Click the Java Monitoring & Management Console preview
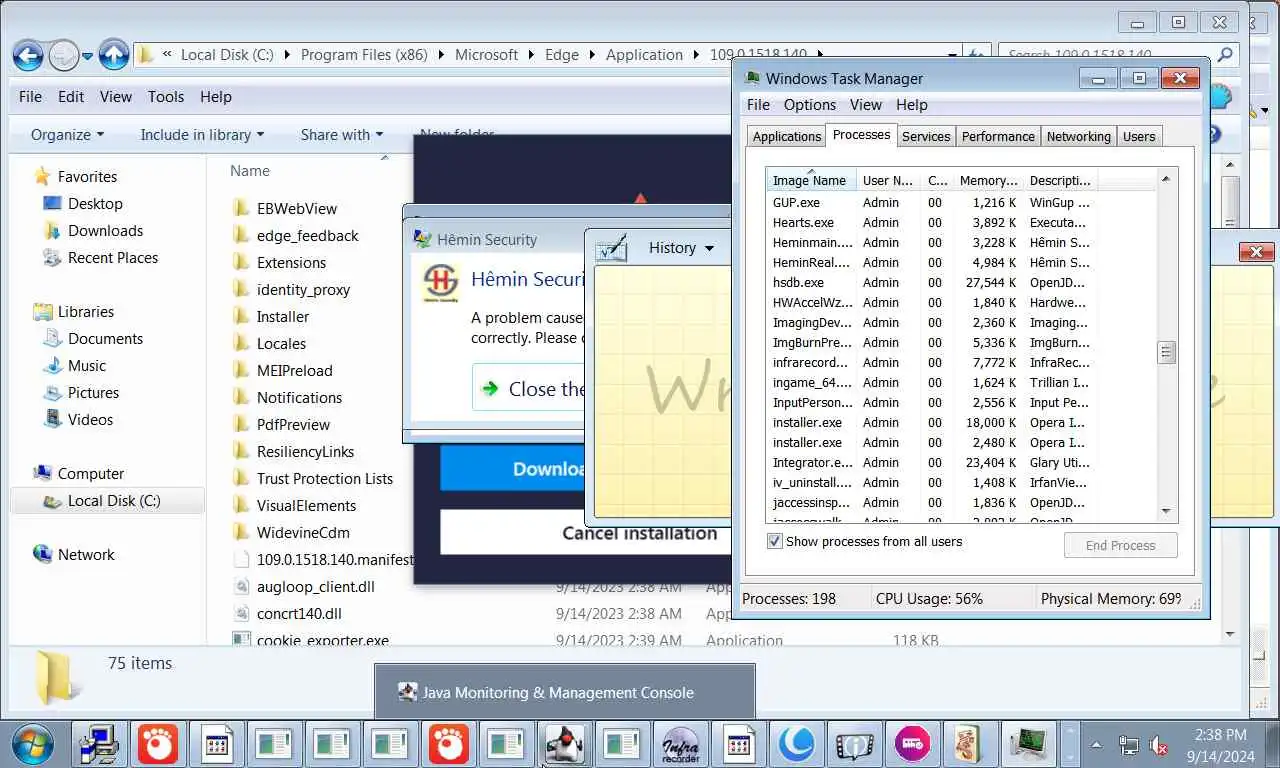 565,692
